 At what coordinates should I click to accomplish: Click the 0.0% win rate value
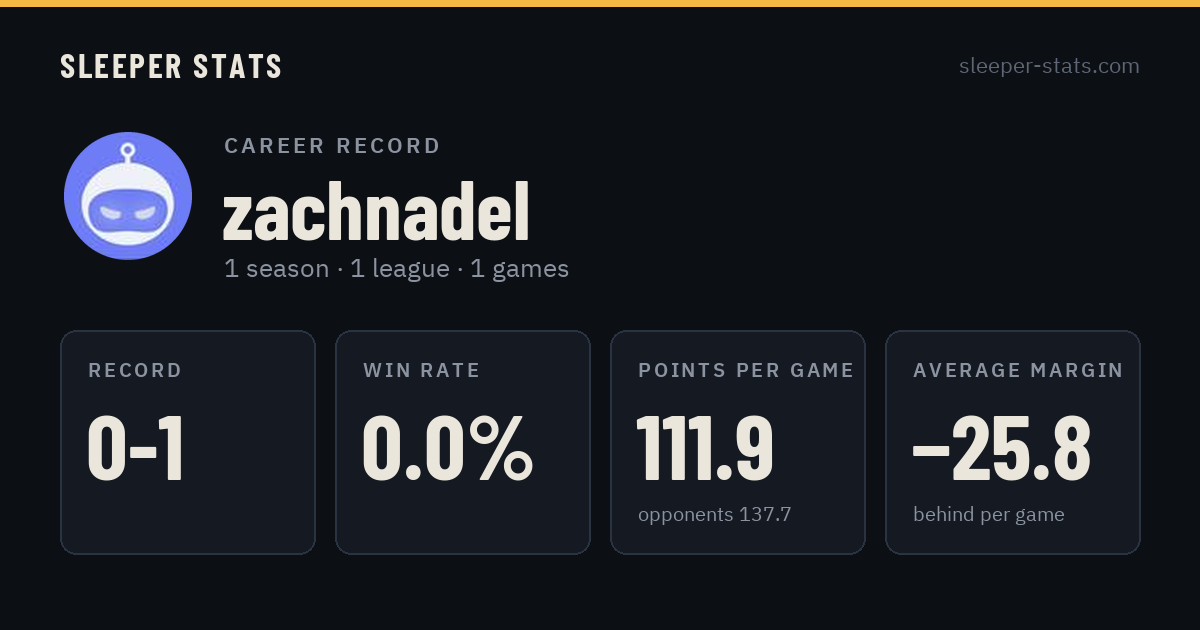pos(447,449)
